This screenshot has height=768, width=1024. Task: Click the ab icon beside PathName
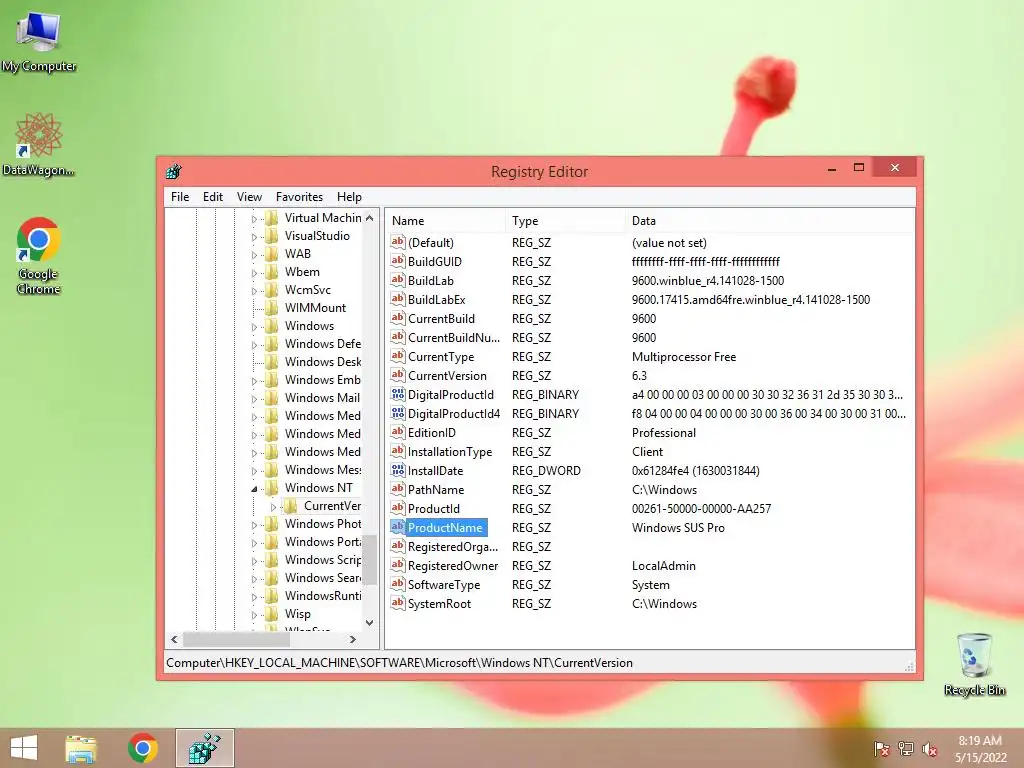(398, 489)
